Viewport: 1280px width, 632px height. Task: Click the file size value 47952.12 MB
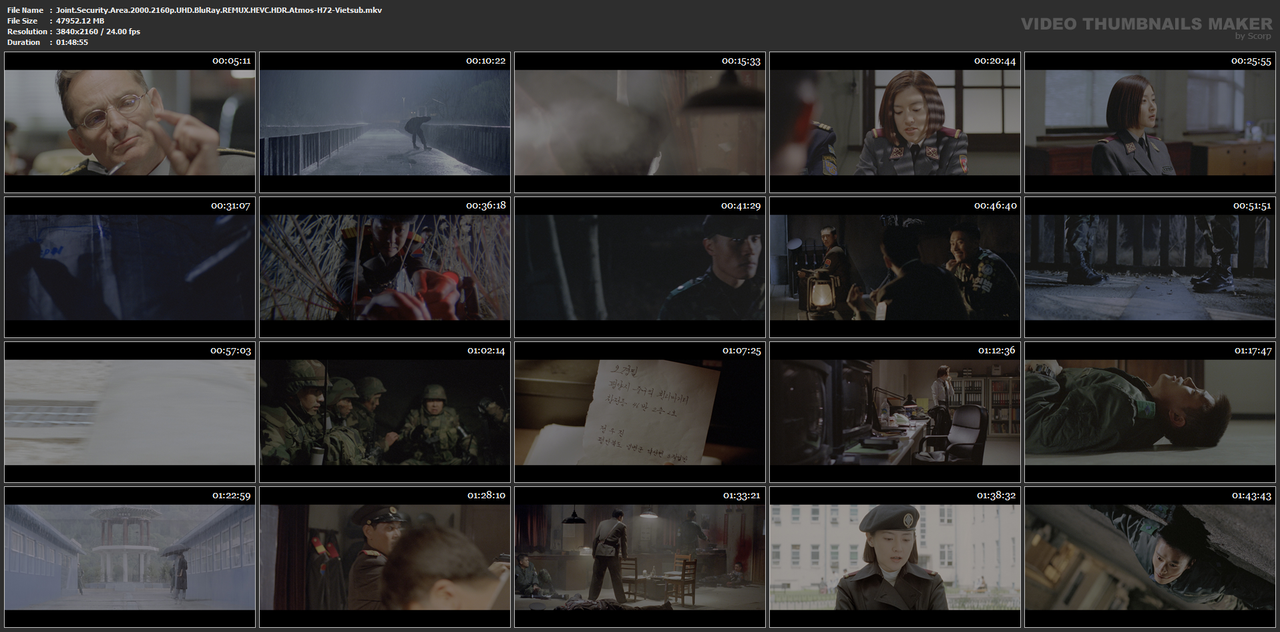(80, 21)
